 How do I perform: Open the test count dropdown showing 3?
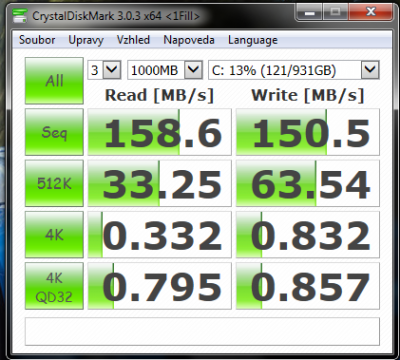104,70
